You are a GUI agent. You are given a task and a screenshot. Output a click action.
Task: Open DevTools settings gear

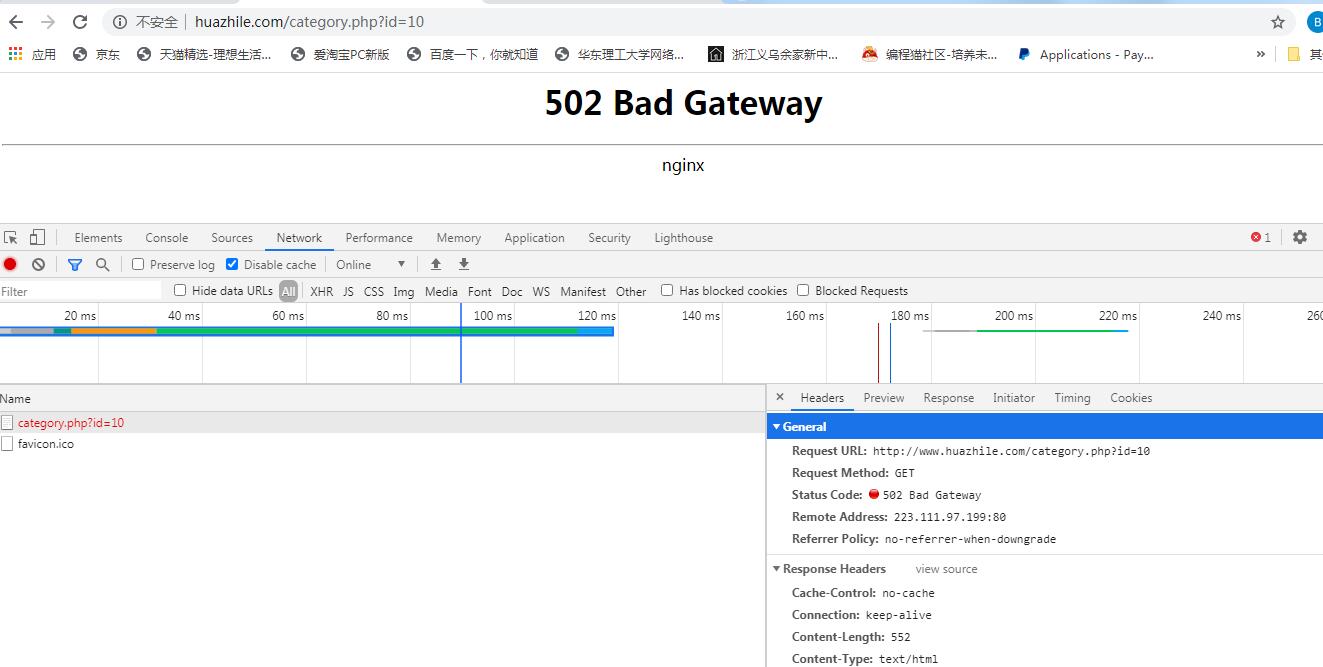tap(1300, 237)
